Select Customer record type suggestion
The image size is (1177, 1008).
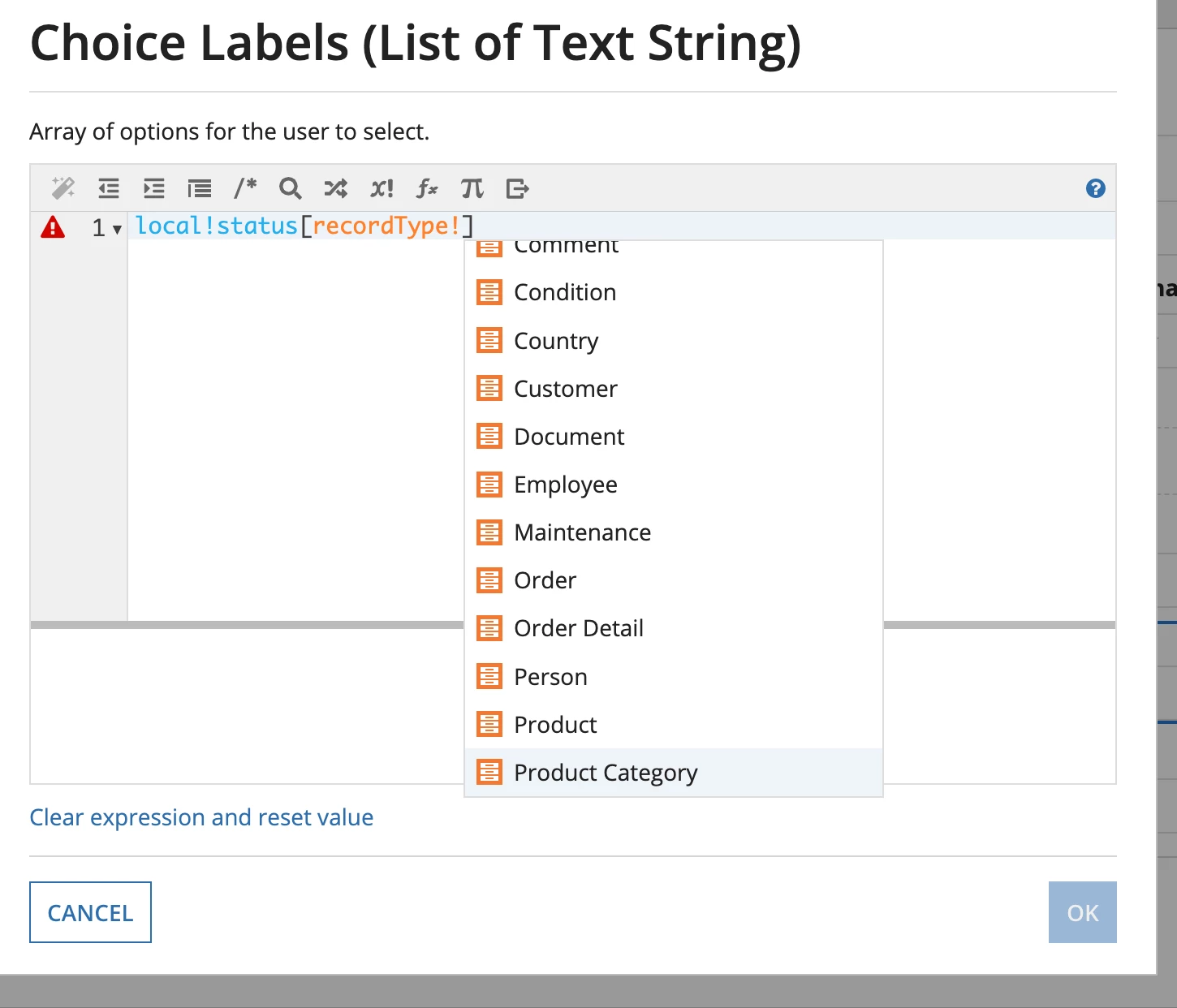[x=673, y=388]
